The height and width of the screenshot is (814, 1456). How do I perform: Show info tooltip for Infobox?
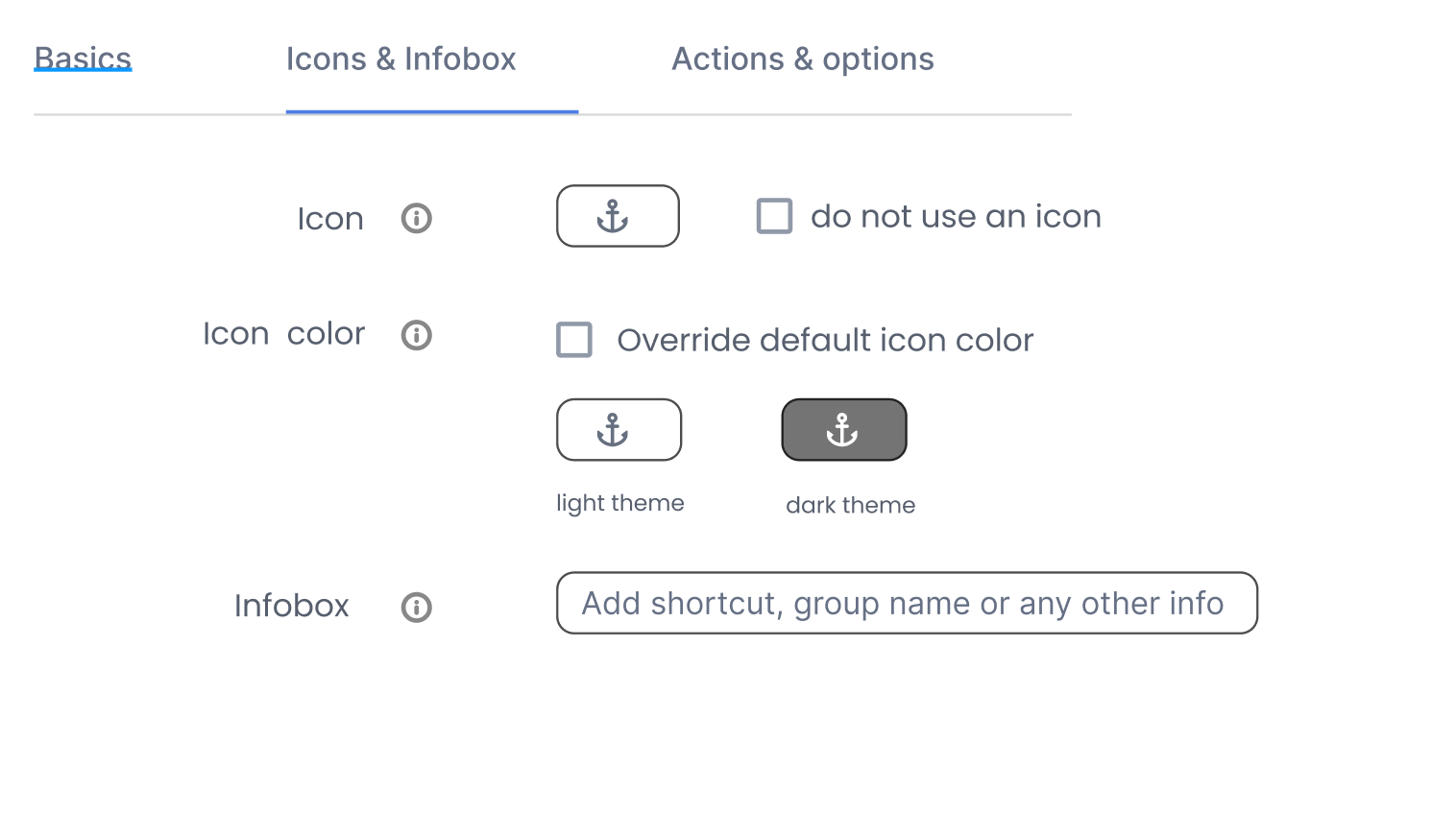[x=416, y=607]
